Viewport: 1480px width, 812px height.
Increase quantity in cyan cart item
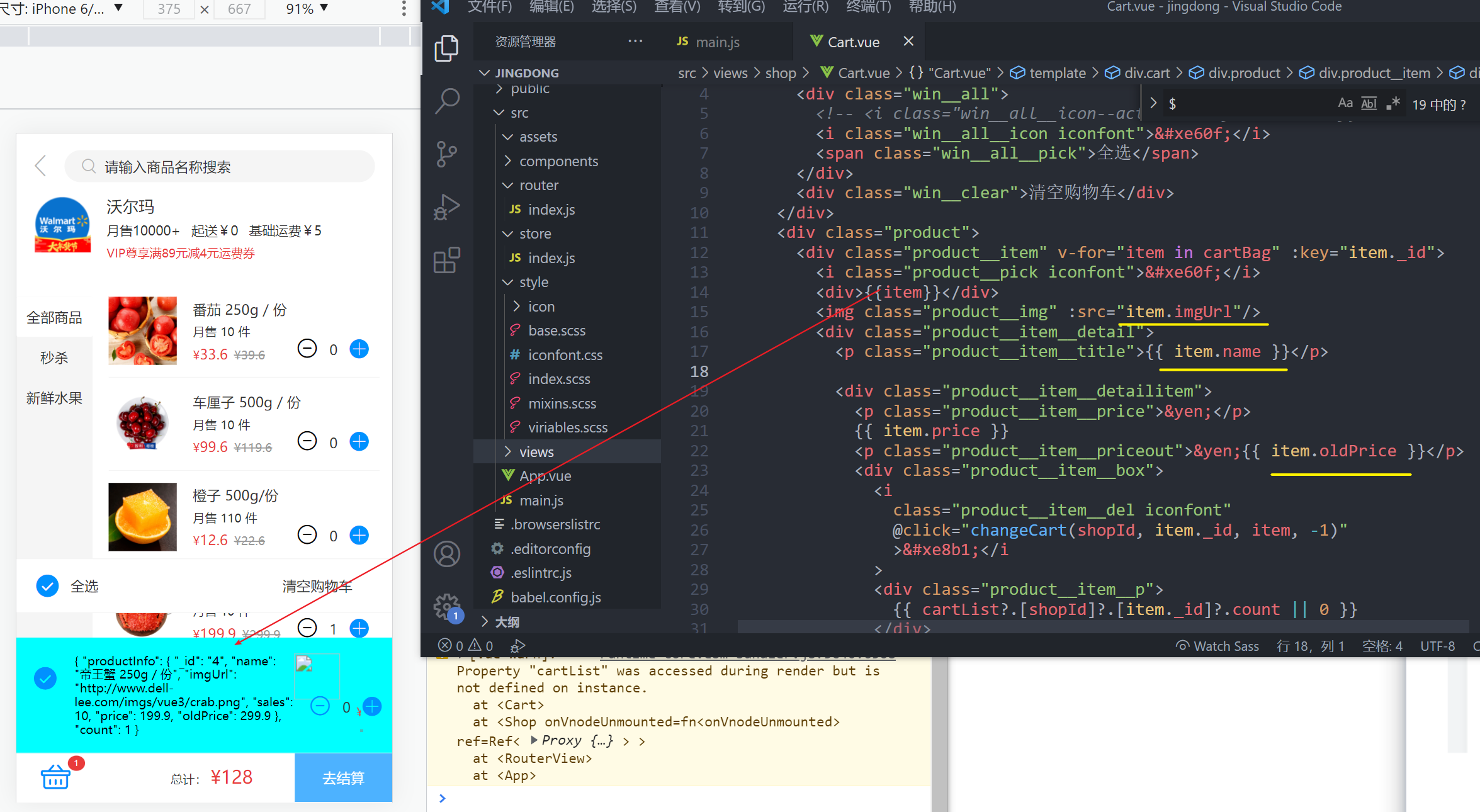coord(372,707)
